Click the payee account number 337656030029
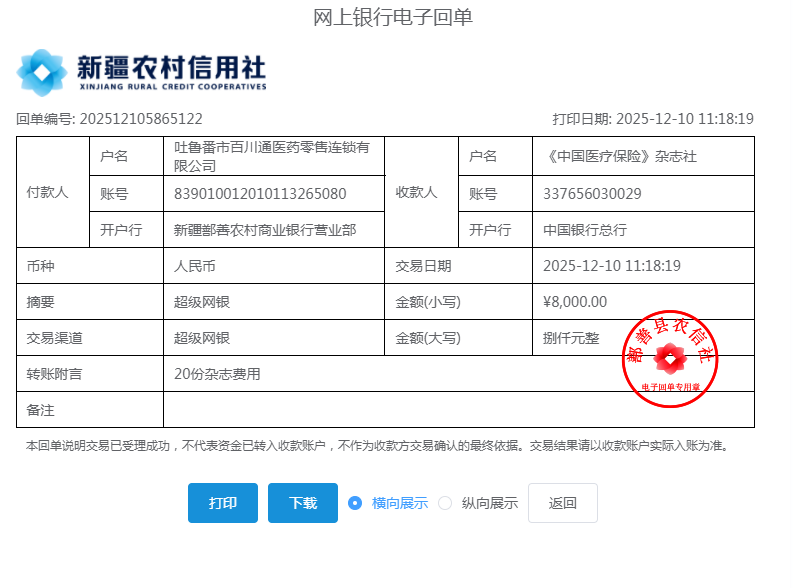 coord(592,194)
